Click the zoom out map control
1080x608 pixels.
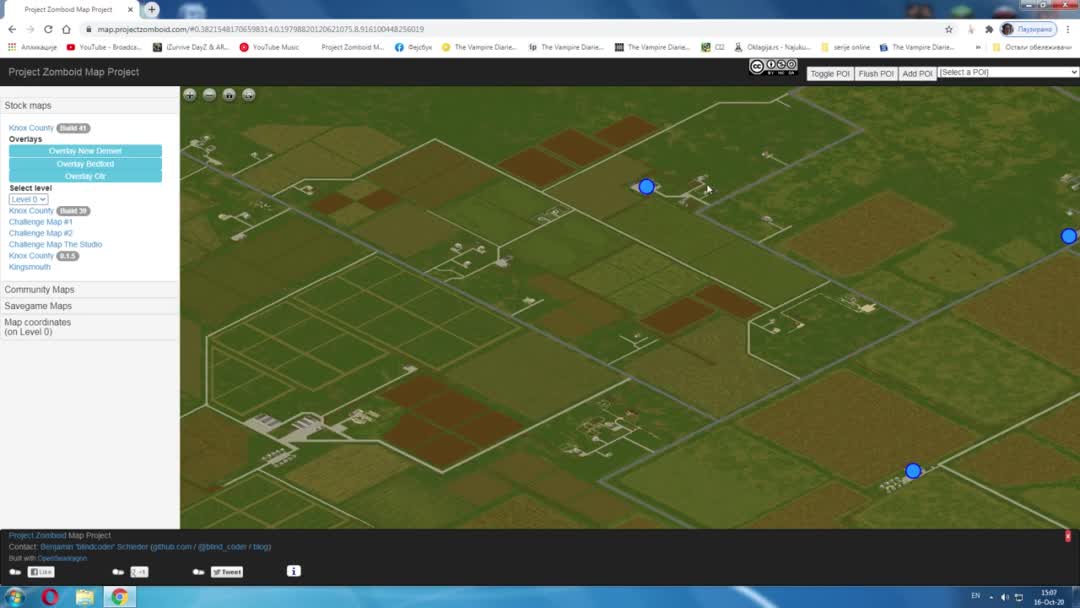209,95
